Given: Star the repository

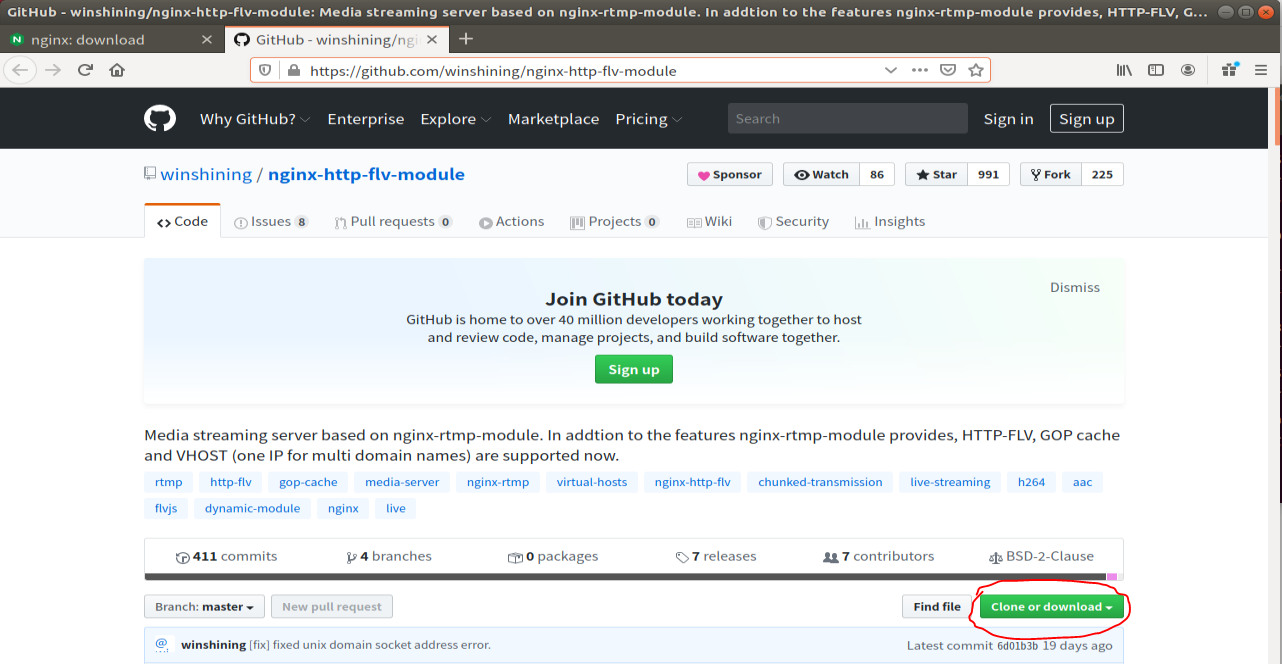Looking at the screenshot, I should (936, 174).
